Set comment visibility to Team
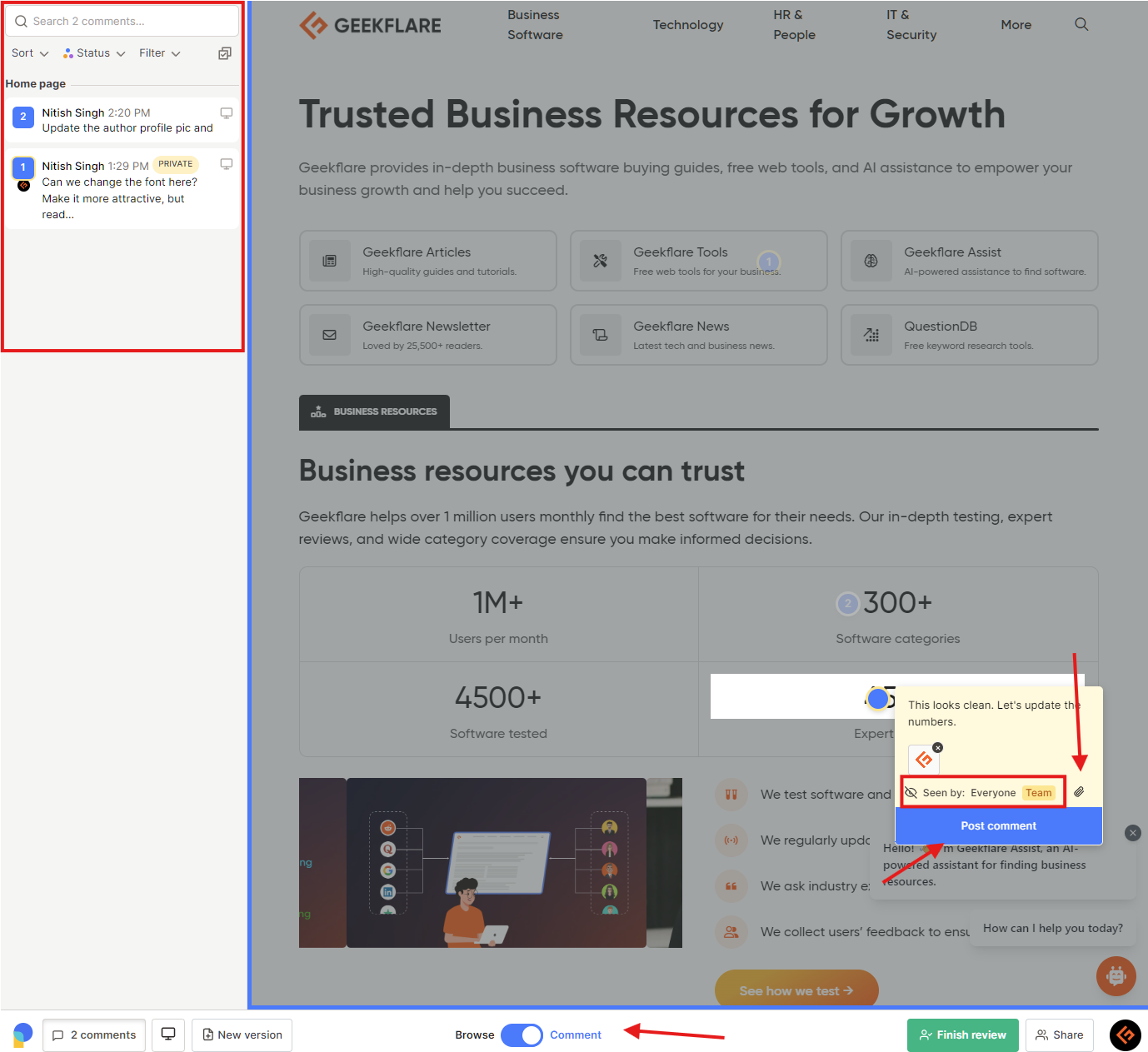The height and width of the screenshot is (1052, 1148). 1039,793
